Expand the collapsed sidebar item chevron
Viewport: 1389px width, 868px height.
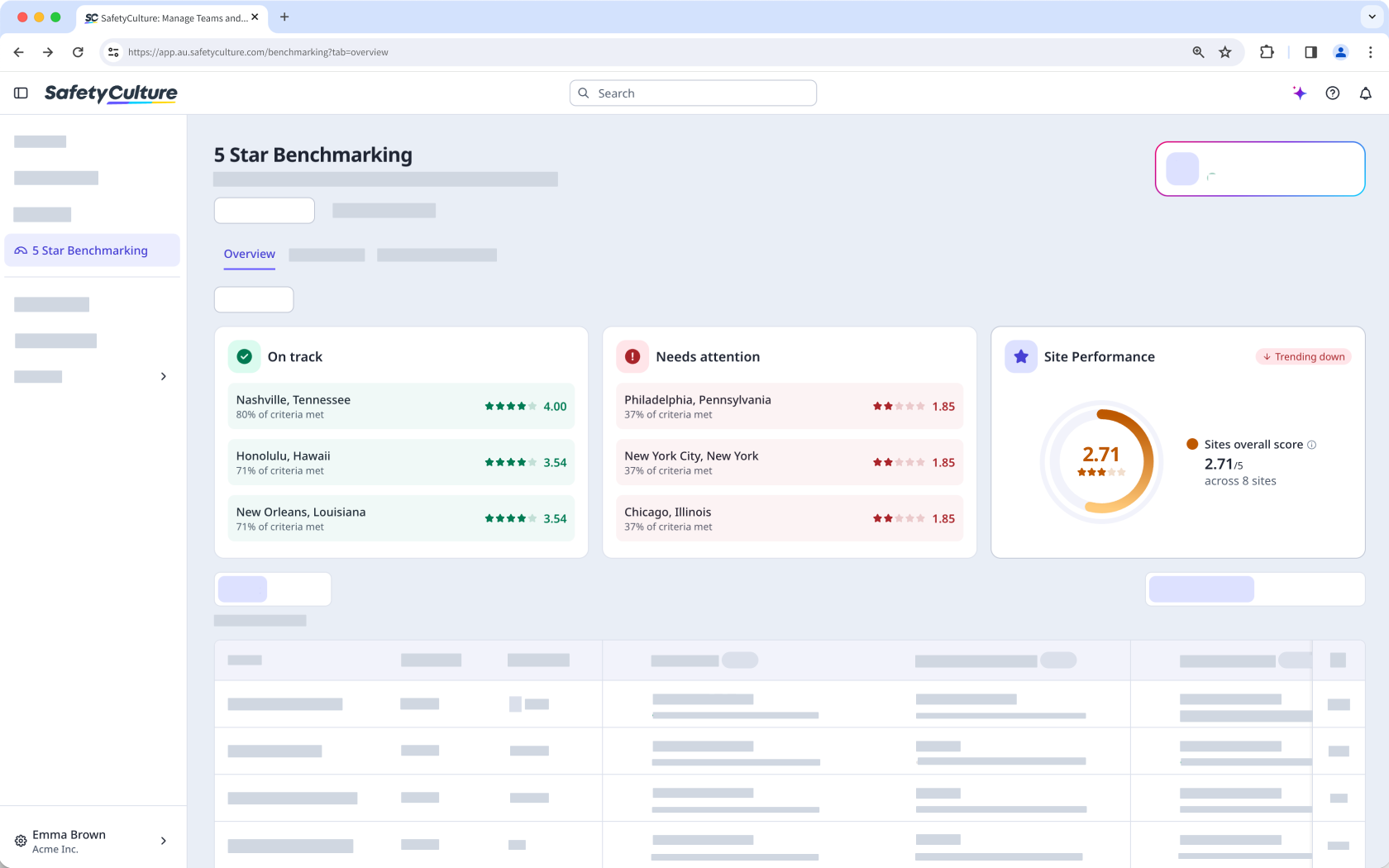coord(164,376)
